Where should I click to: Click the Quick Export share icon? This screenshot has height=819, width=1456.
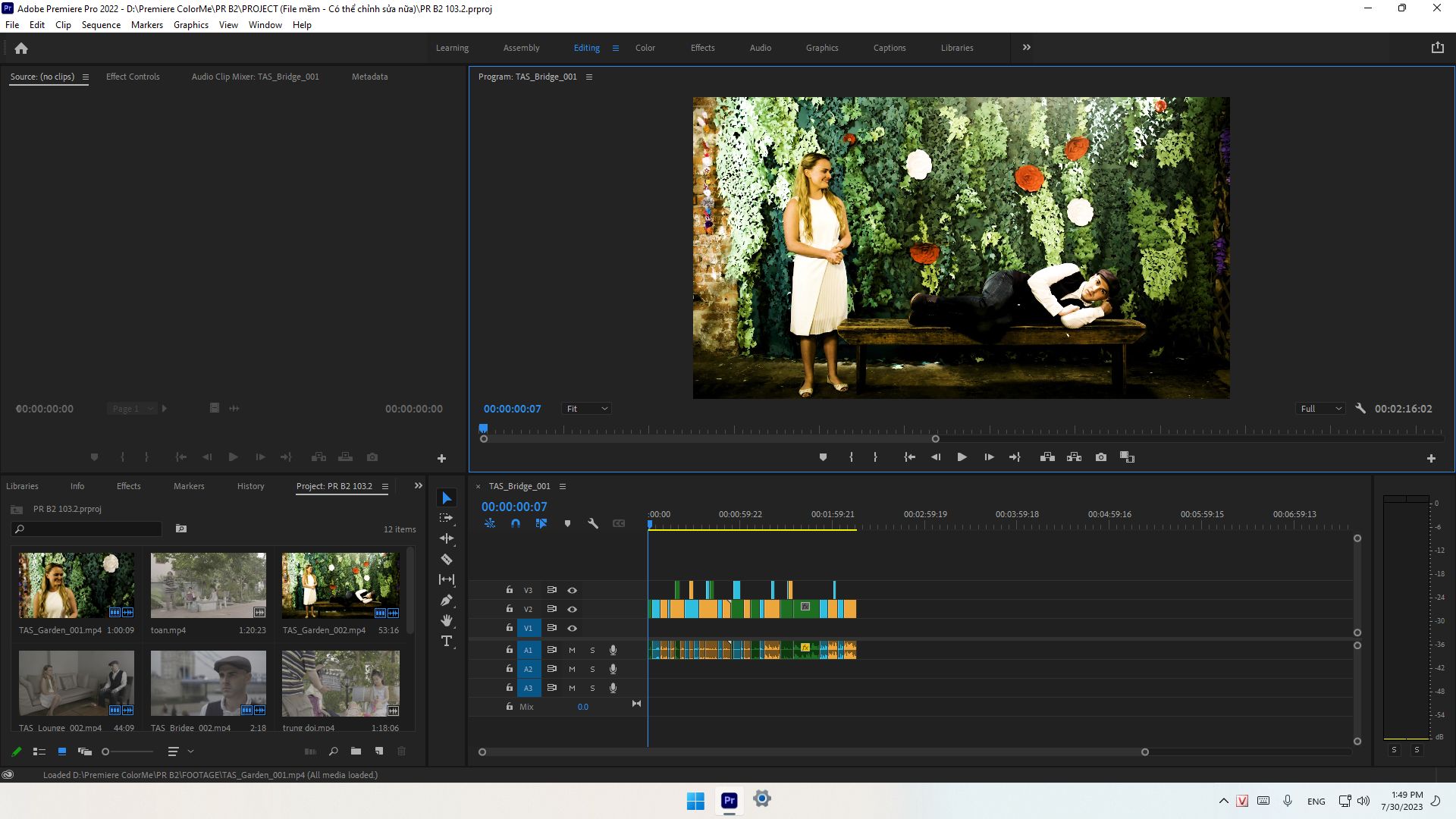[1437, 47]
